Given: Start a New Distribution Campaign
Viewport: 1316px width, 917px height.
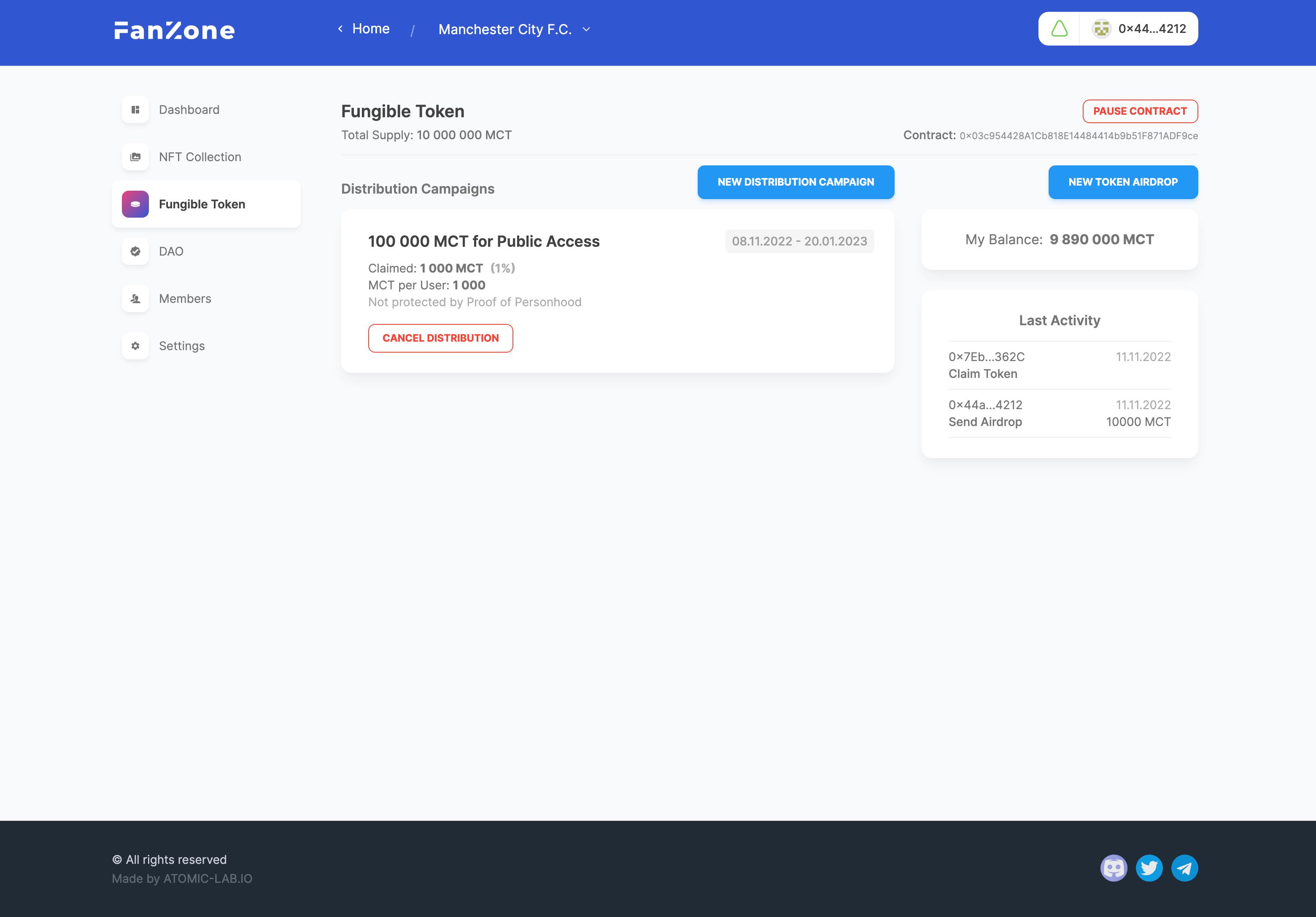Looking at the screenshot, I should tap(796, 182).
